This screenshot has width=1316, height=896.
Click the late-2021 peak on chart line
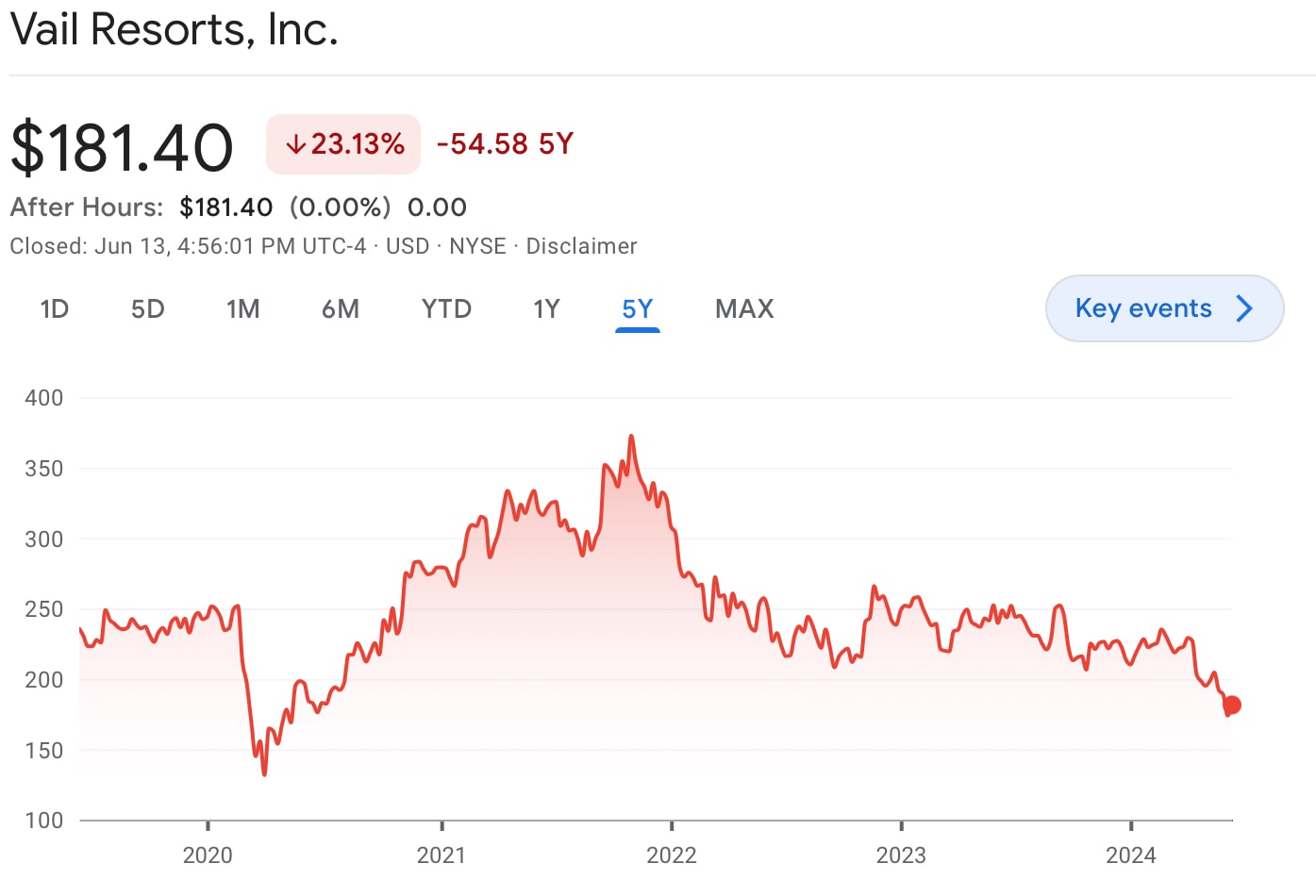tap(631, 436)
